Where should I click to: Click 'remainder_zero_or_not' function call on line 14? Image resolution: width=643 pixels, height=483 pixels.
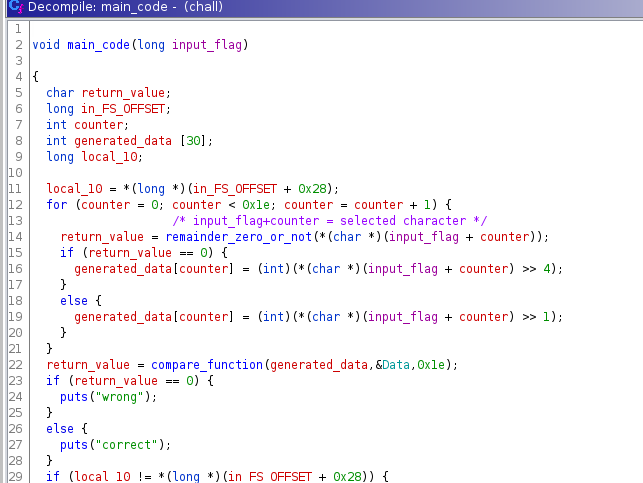(239, 237)
